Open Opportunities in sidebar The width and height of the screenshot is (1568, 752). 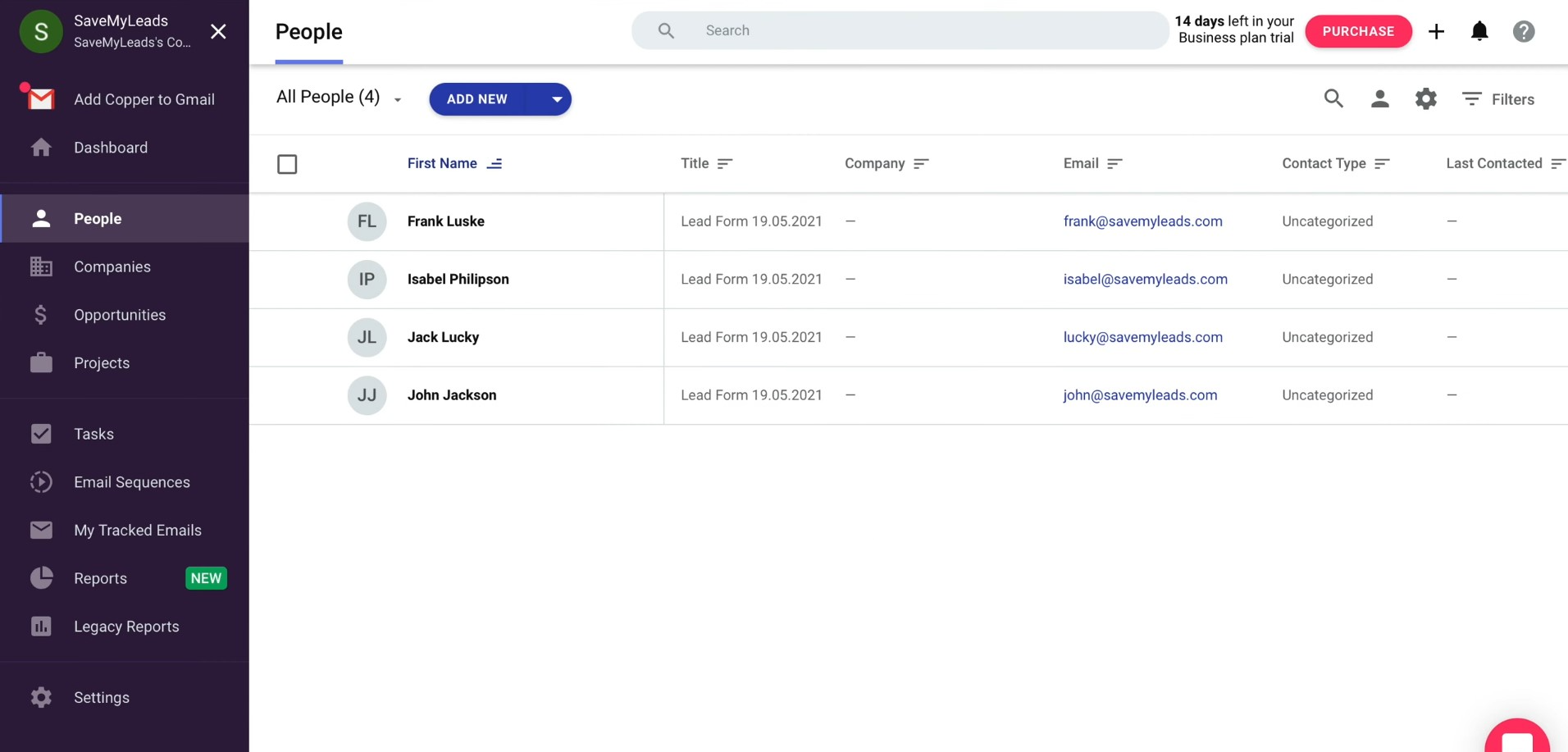tap(120, 315)
